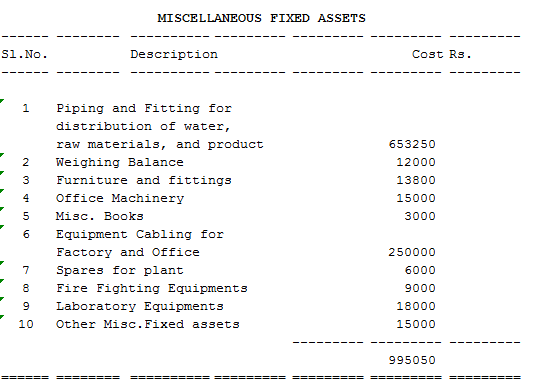This screenshot has height=383, width=533.
Task: Select the Other Misc.Fixed assets cell
Action: click(x=148, y=325)
